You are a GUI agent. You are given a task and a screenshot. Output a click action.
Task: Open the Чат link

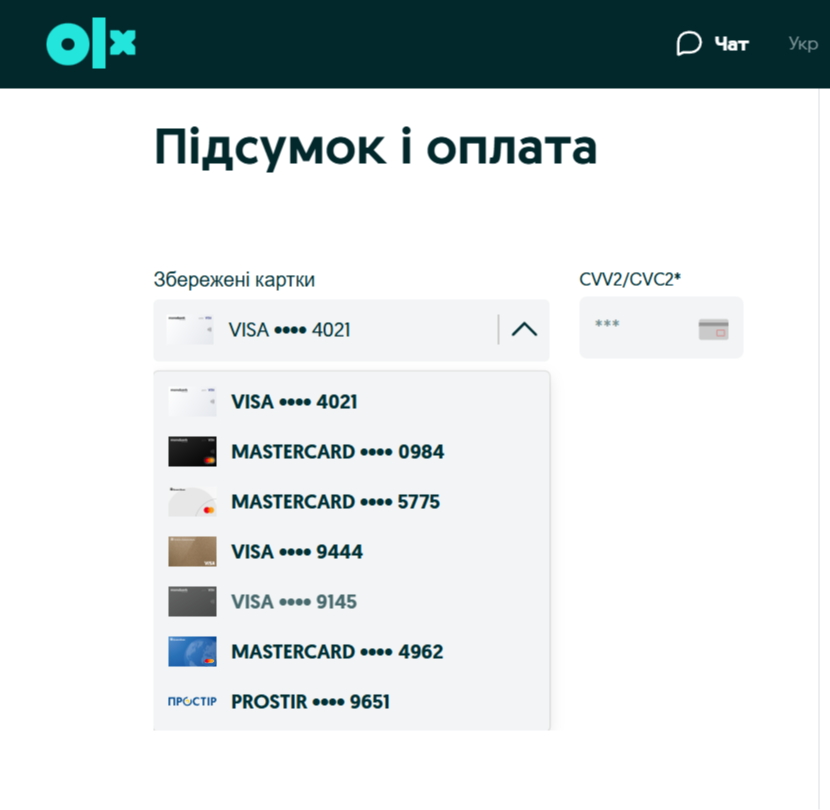(x=732, y=44)
